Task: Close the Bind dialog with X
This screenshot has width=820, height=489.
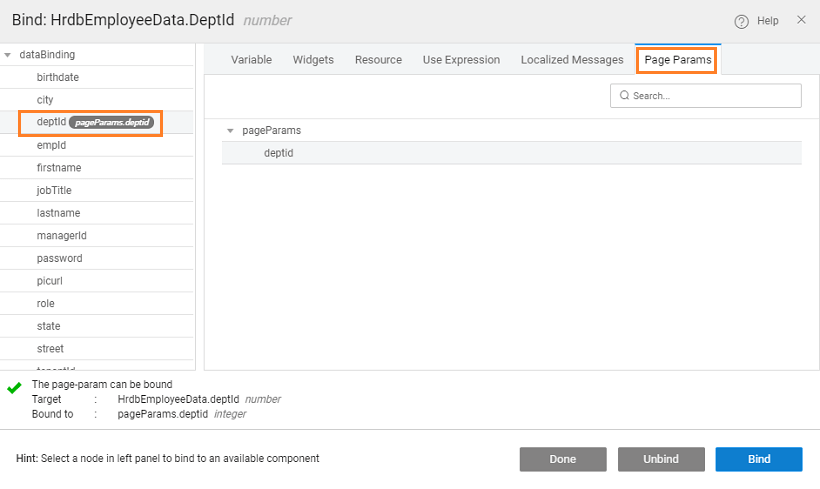Action: [x=801, y=20]
